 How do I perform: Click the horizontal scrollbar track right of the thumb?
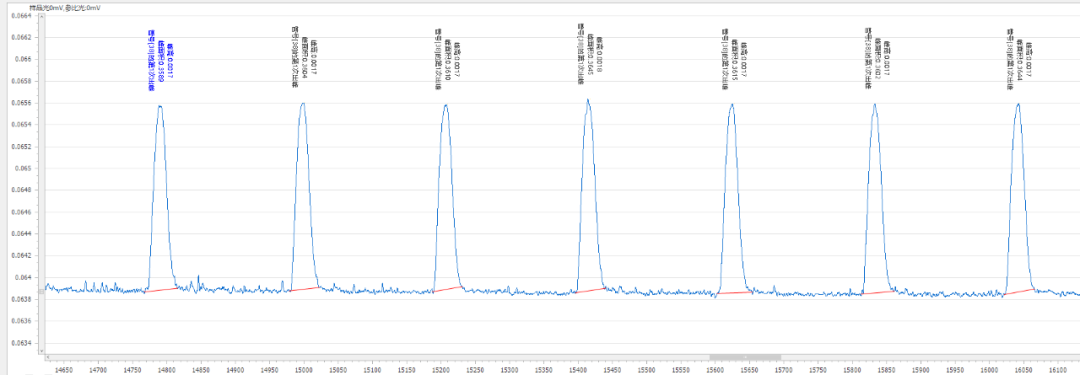930,357
